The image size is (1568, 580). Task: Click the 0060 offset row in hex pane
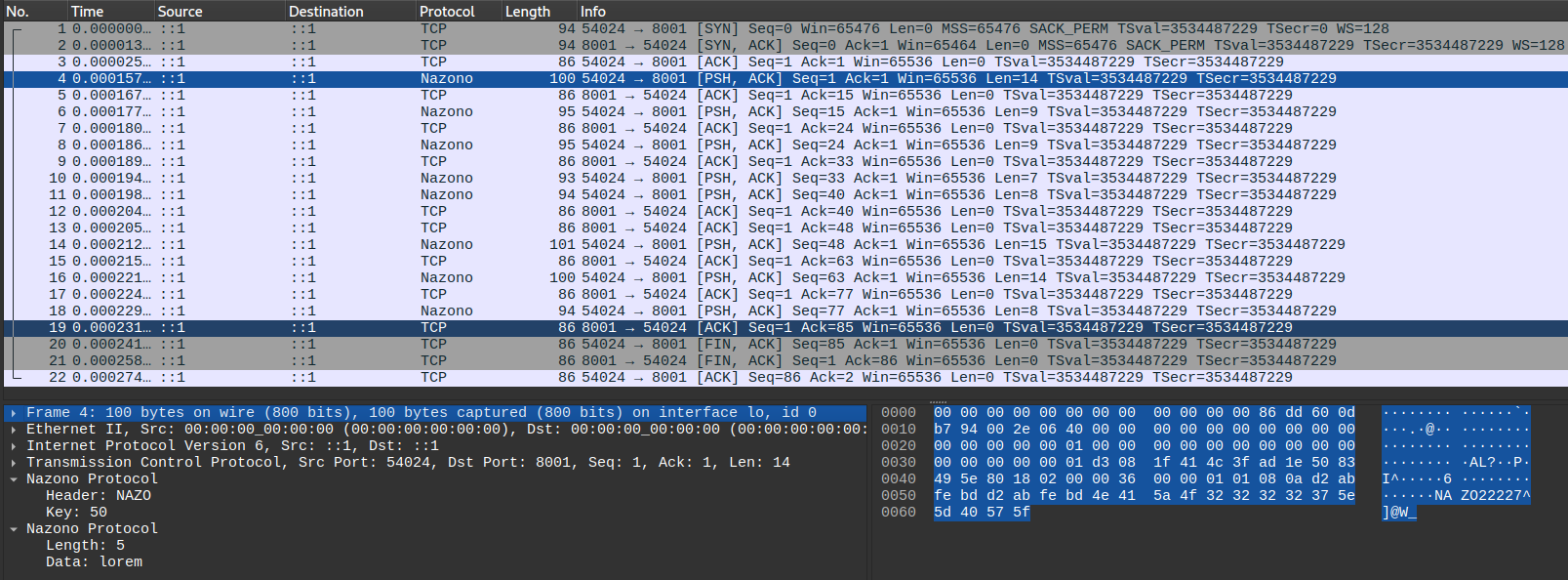click(898, 513)
